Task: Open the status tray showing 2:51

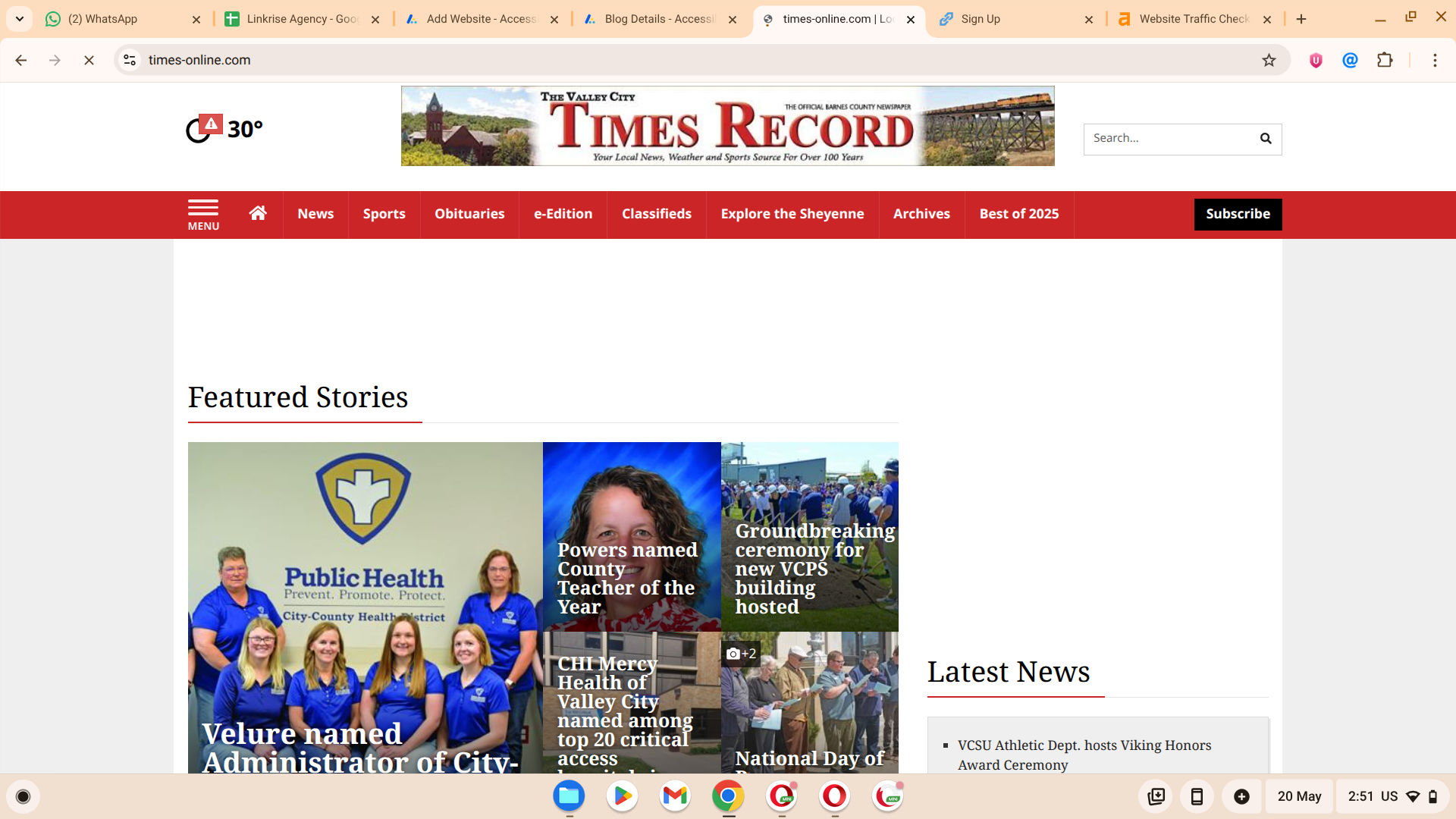Action: pos(1392,796)
